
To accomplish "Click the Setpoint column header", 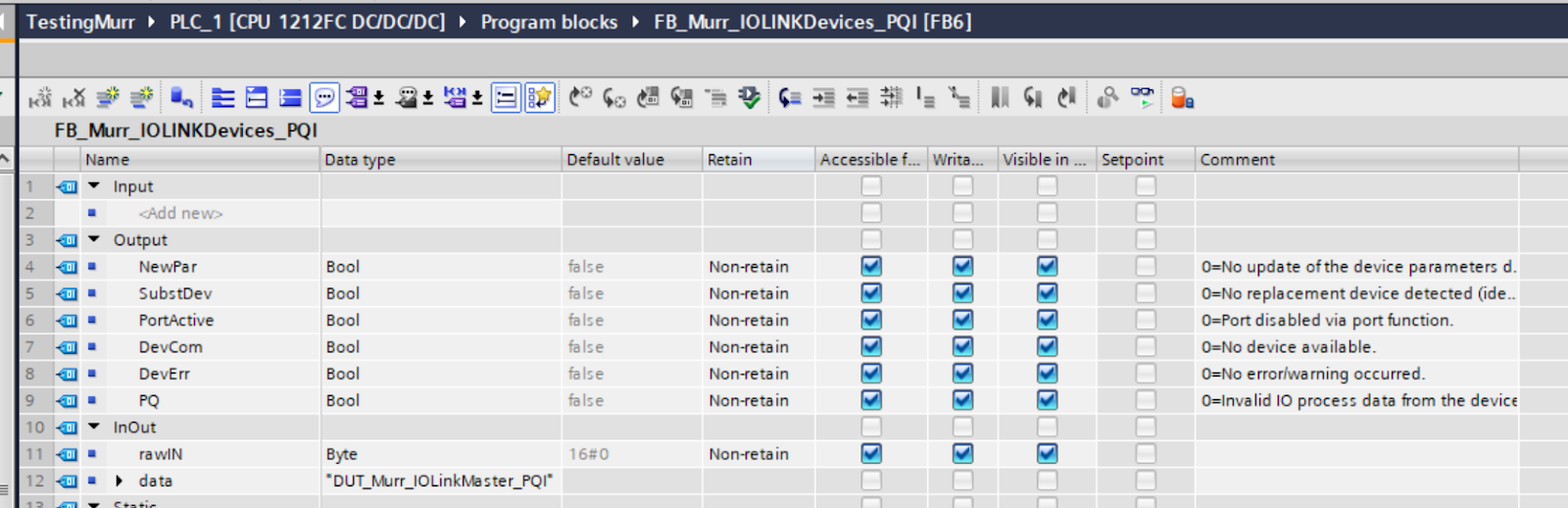I will pyautogui.click(x=1146, y=159).
